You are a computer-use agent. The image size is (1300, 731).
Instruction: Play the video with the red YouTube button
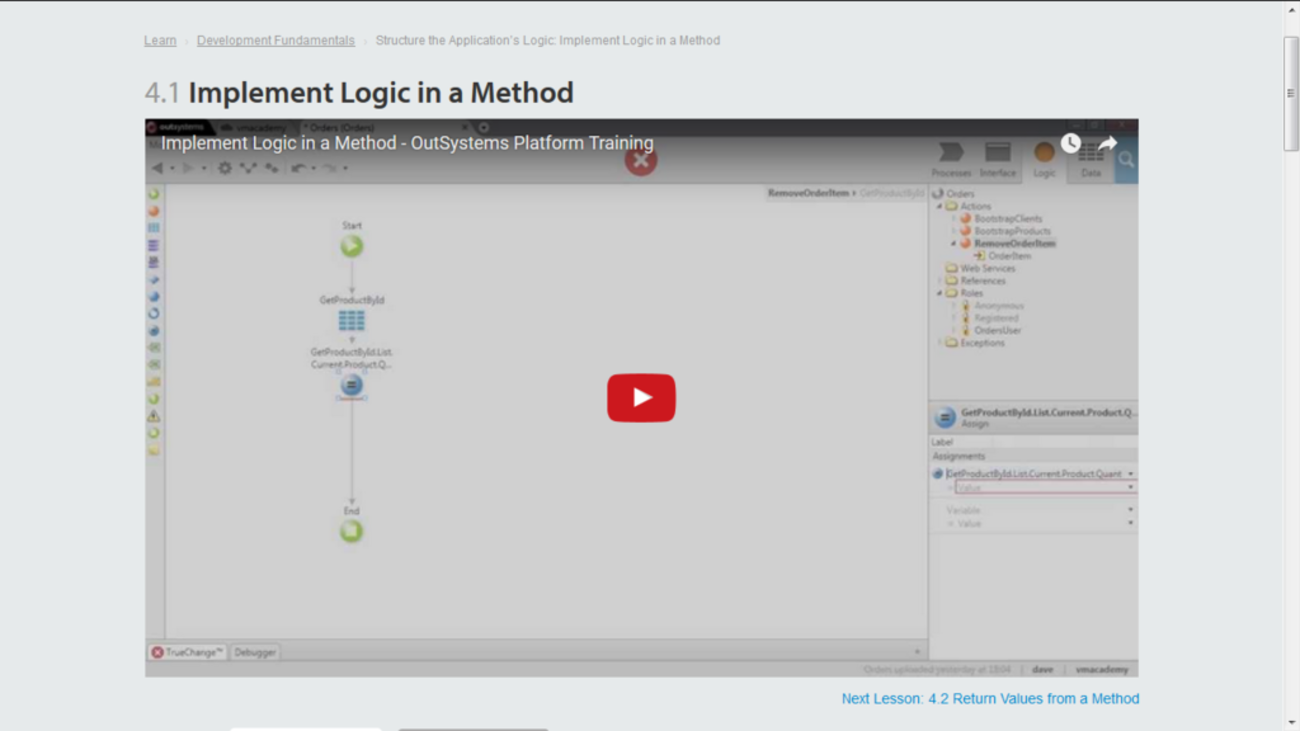click(x=641, y=398)
